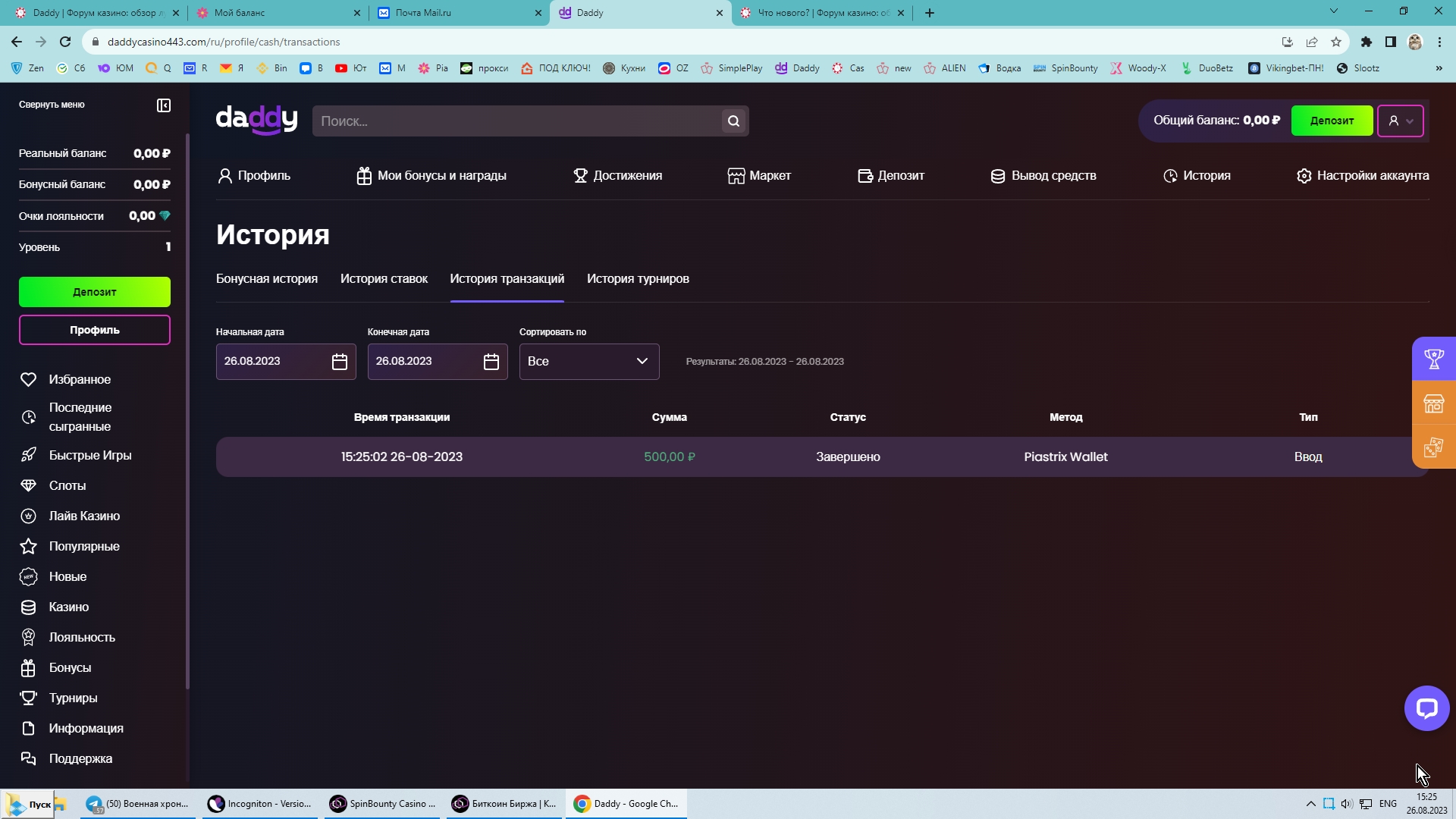Image resolution: width=1456 pixels, height=819 pixels.
Task: Open the live chat bubble
Action: [1426, 708]
